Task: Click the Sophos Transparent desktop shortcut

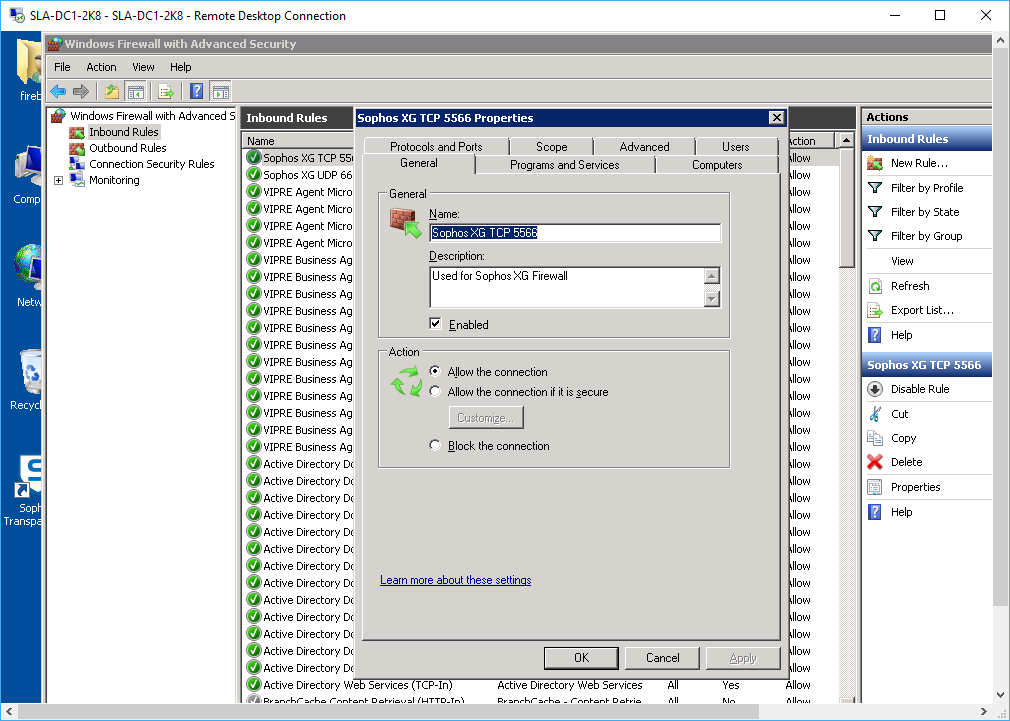Action: tap(22, 491)
